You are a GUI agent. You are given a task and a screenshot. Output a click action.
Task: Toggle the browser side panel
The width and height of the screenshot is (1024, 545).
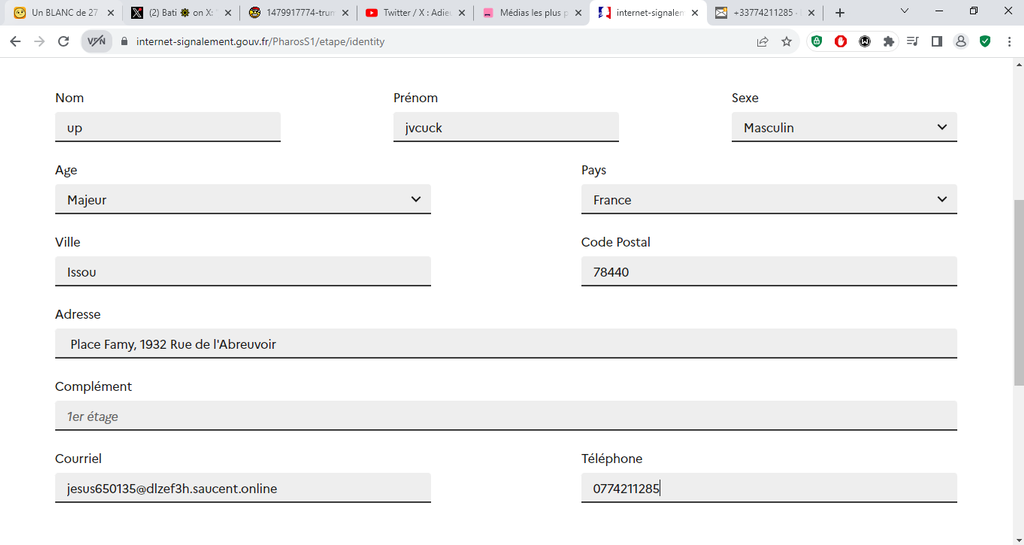tap(936, 41)
